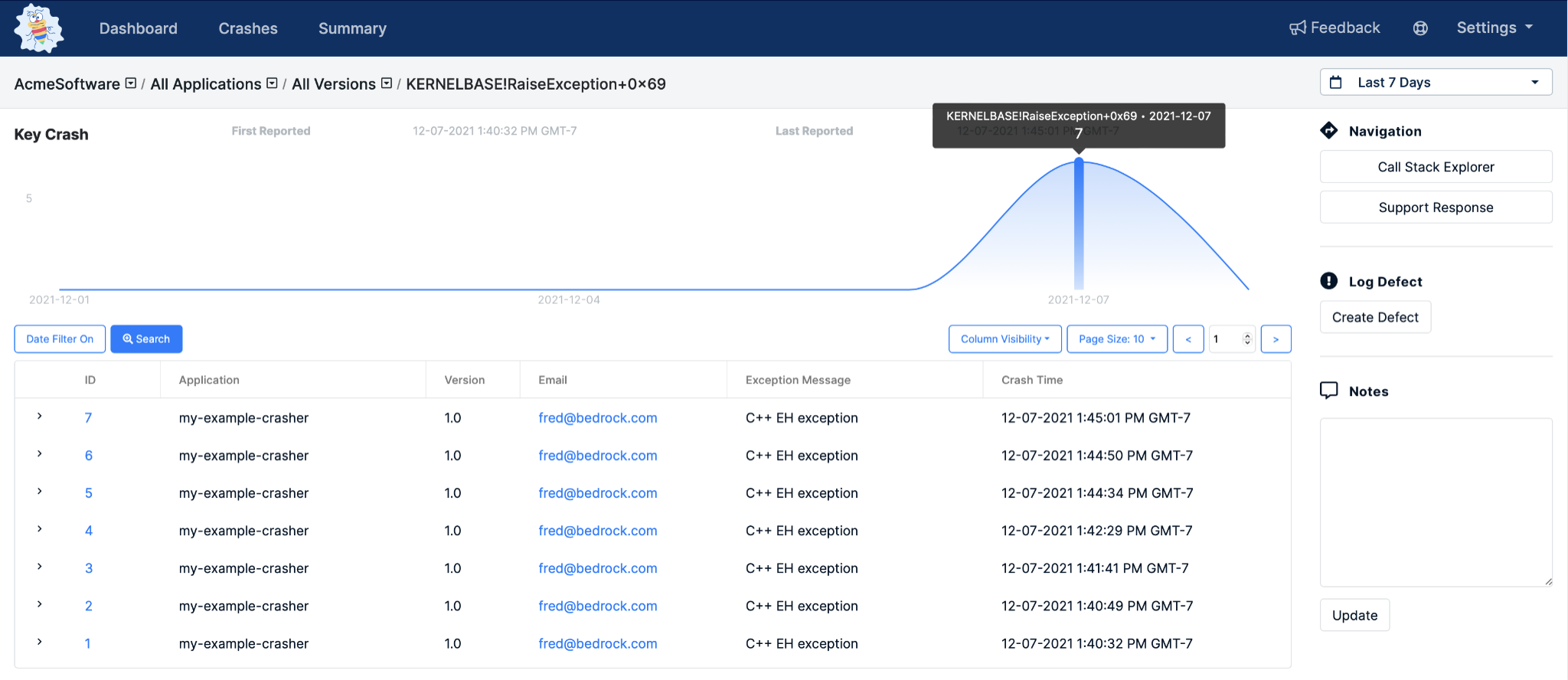Screen dimensions: 1568x680
Task: Expand crash row 7
Action: (40, 417)
